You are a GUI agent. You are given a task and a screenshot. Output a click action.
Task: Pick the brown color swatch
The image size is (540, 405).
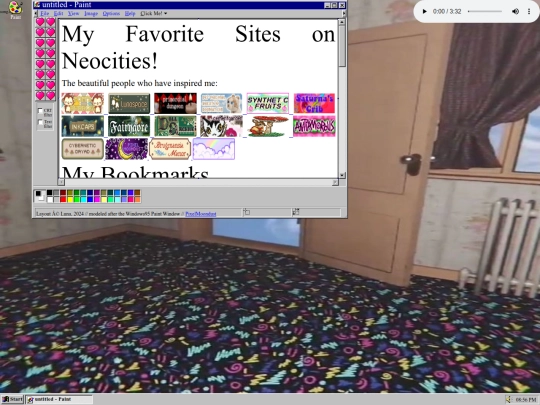[137, 193]
